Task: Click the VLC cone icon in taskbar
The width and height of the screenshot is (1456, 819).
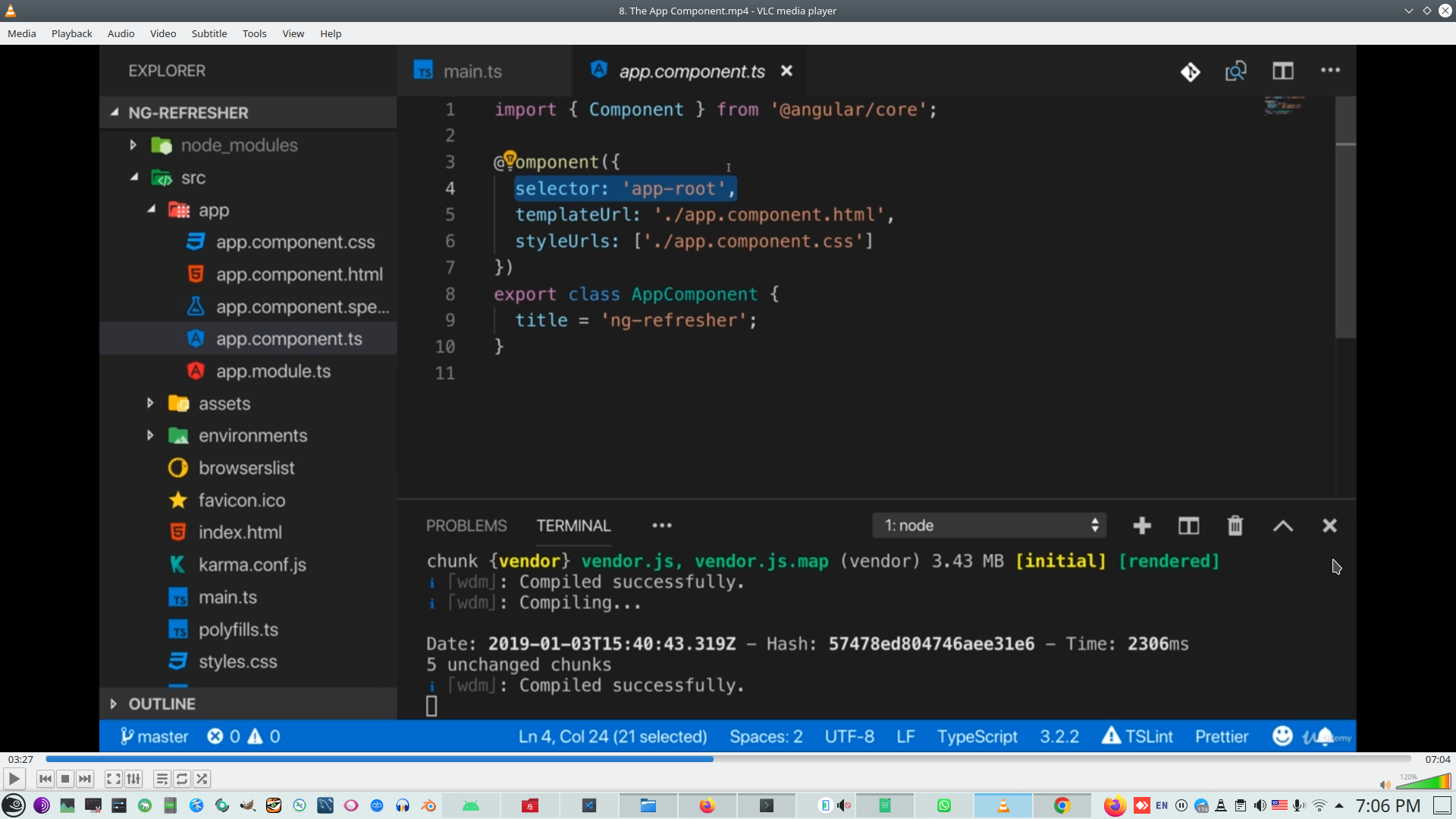Action: (1003, 805)
